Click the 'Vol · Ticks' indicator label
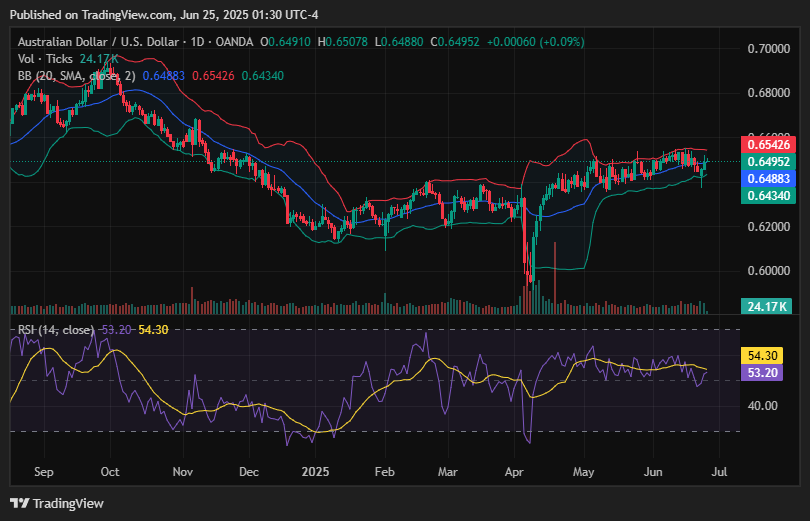This screenshot has height=521, width=810. [x=45, y=59]
